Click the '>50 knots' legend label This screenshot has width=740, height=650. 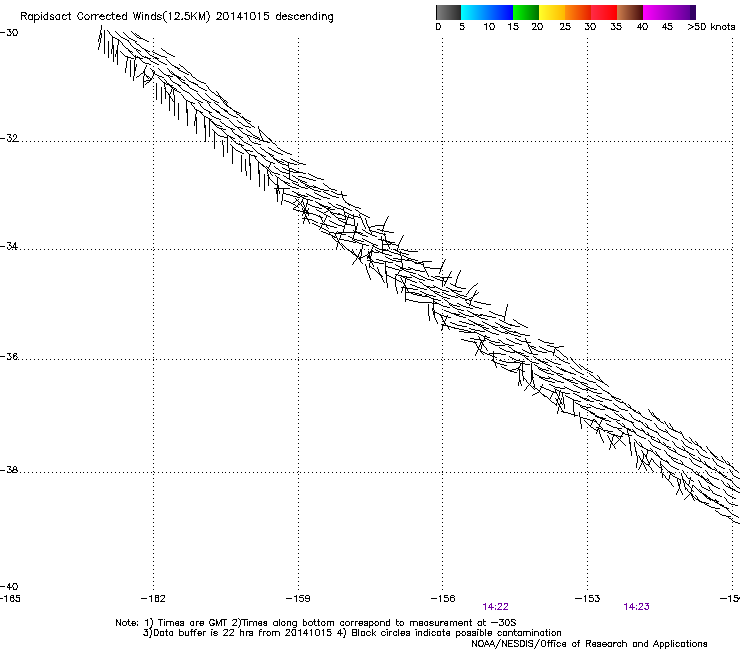711,27
